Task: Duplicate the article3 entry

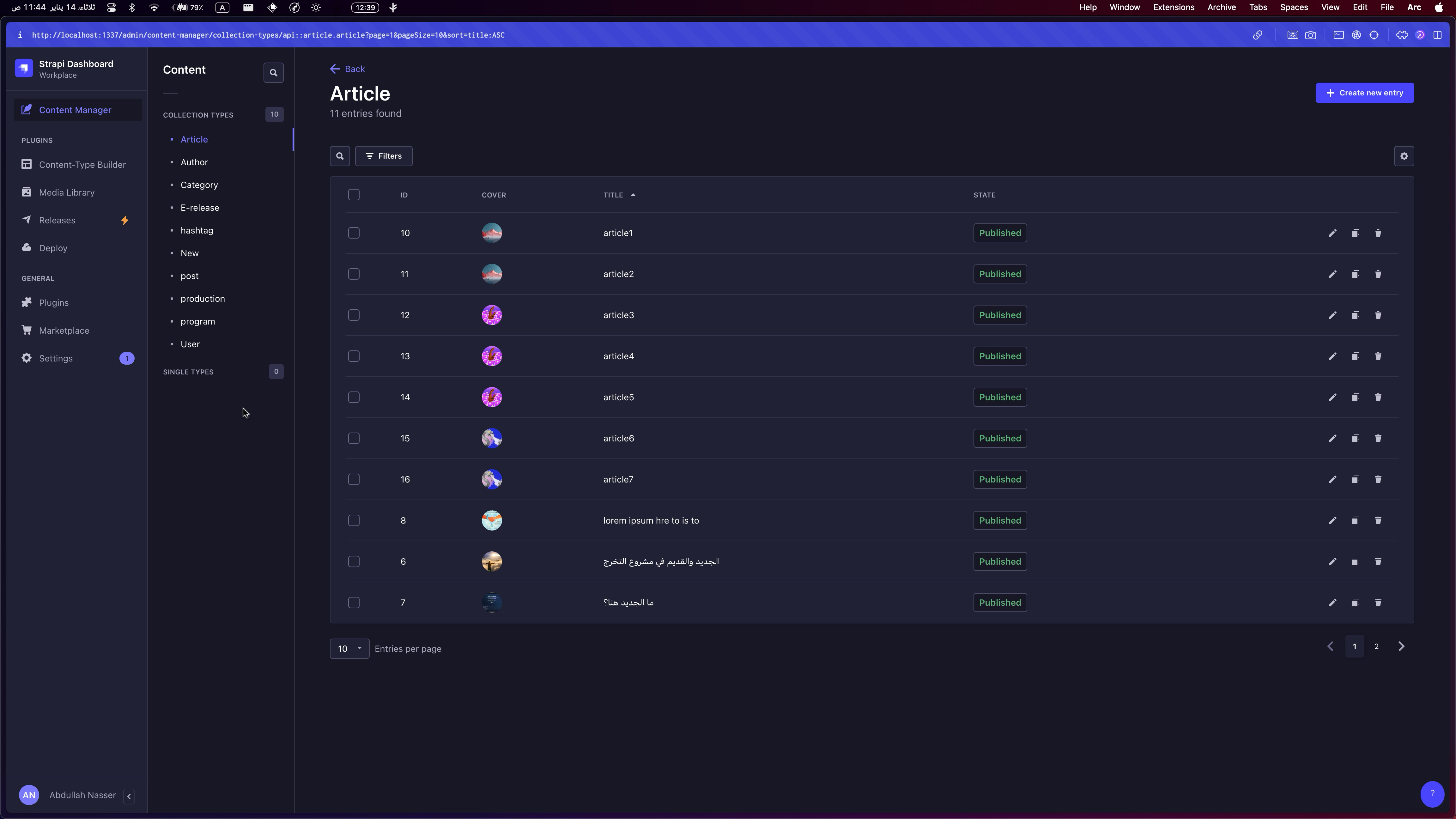Action: [x=1355, y=315]
